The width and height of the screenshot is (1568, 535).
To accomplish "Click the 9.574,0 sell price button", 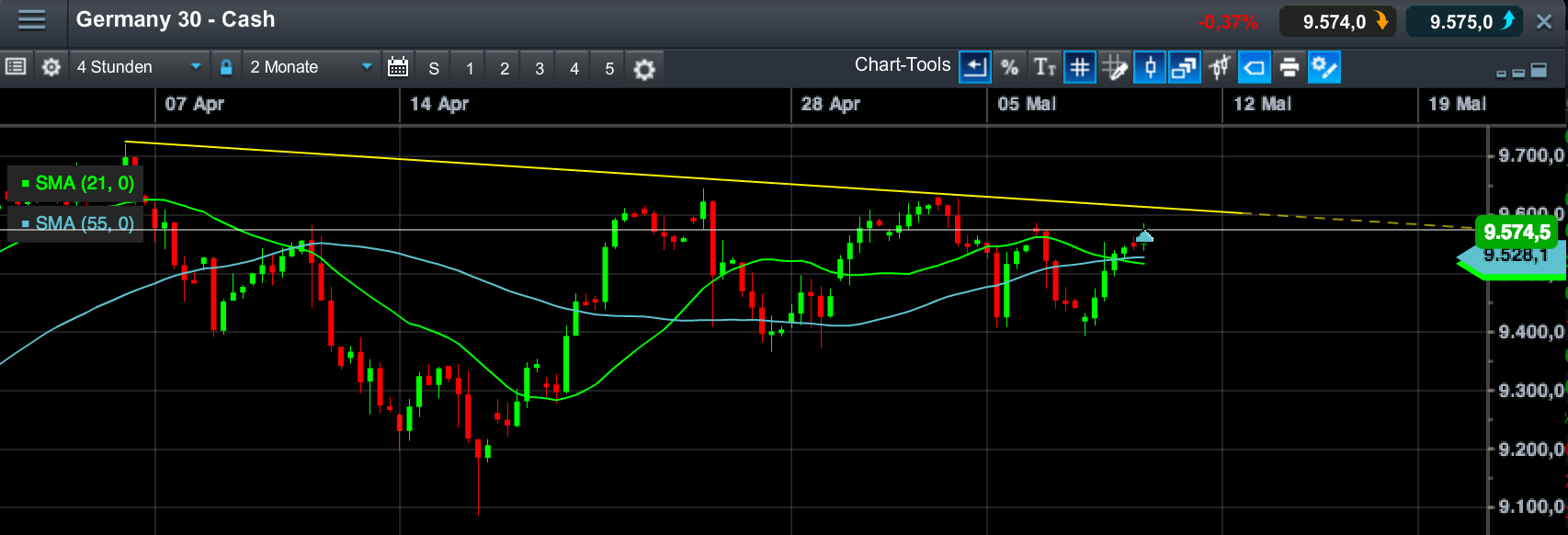I will [x=1337, y=22].
